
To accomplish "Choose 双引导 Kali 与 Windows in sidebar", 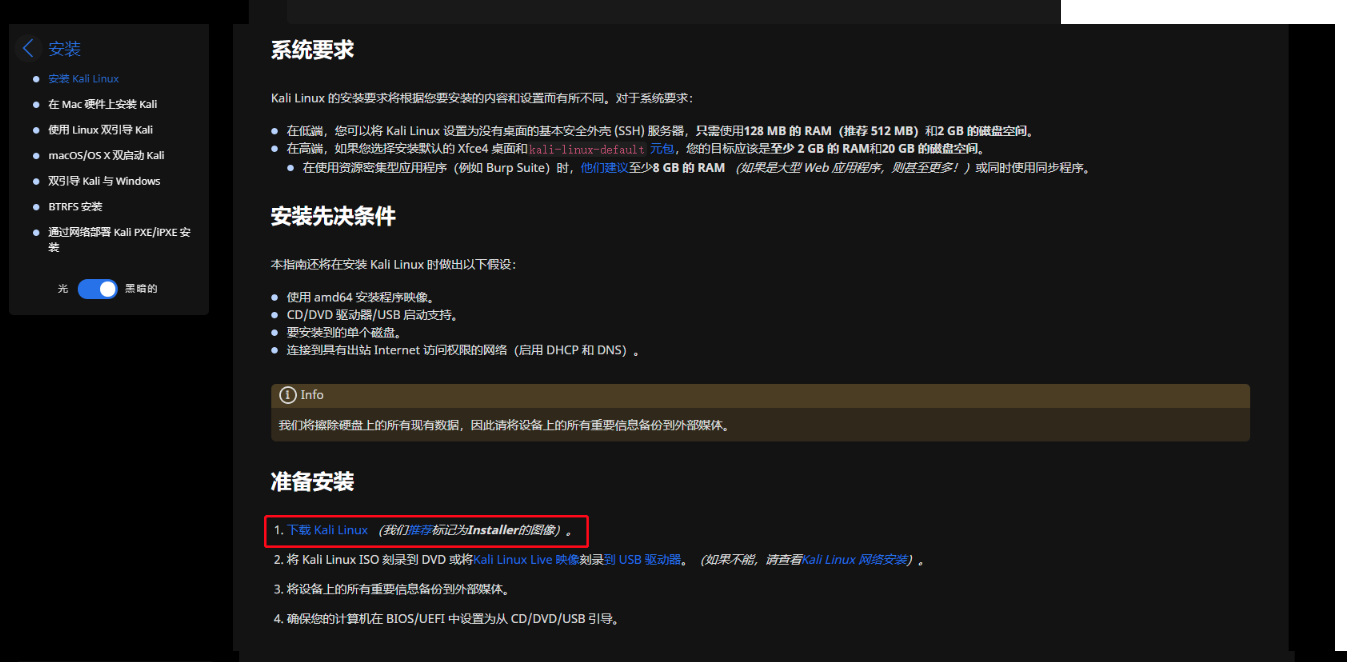I will coord(104,181).
